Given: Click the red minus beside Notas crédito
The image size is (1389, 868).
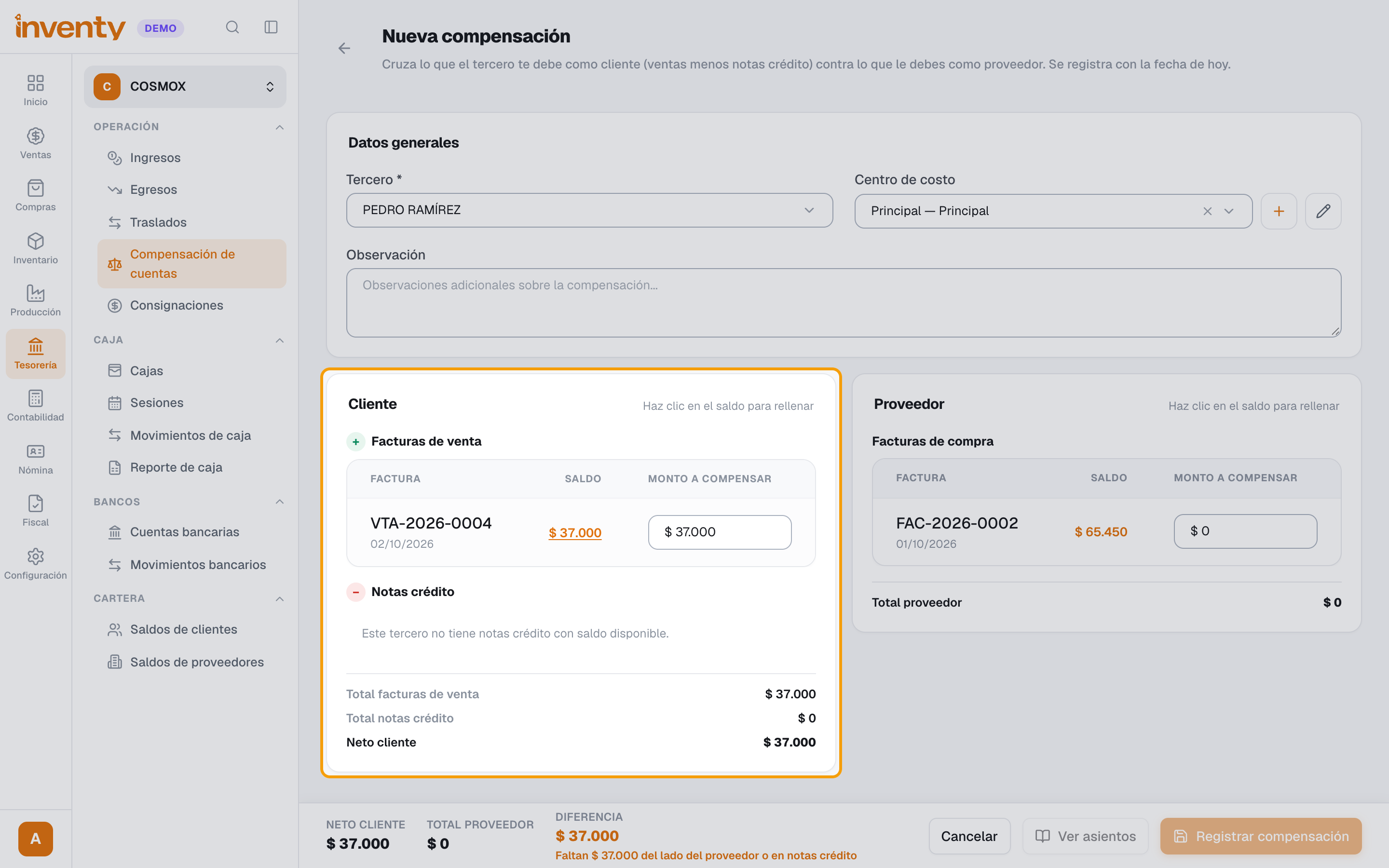Looking at the screenshot, I should 356,592.
